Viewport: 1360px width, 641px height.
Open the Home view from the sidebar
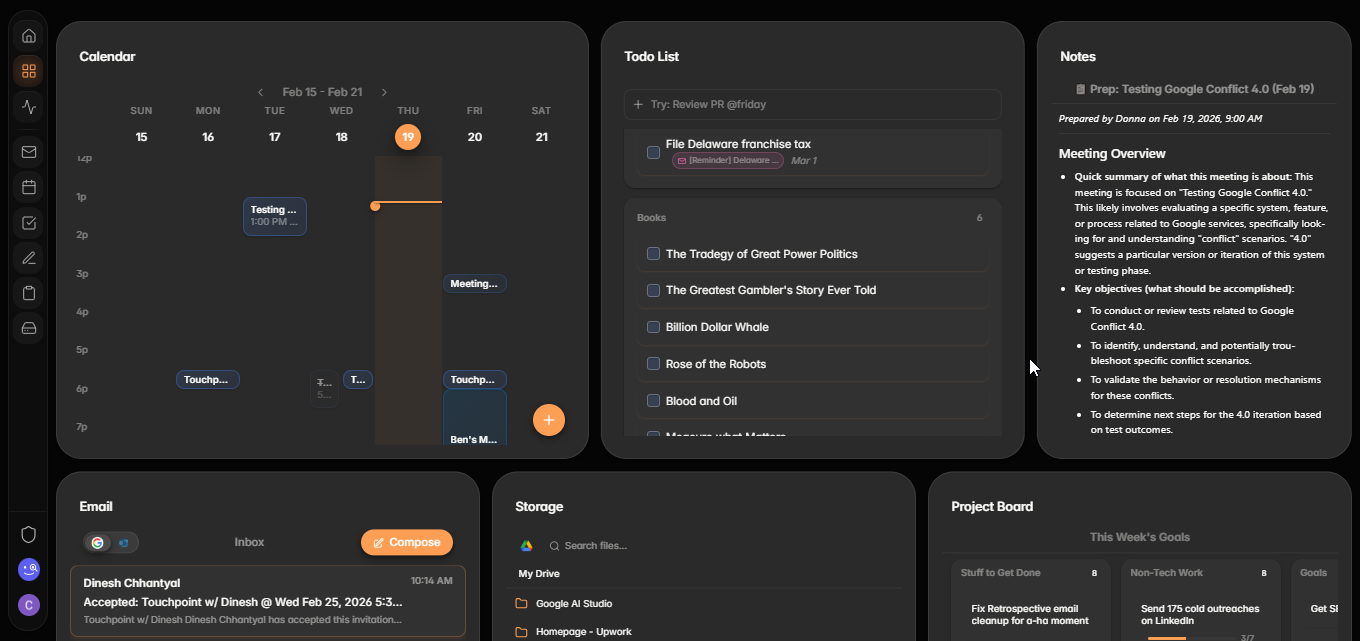tap(28, 35)
